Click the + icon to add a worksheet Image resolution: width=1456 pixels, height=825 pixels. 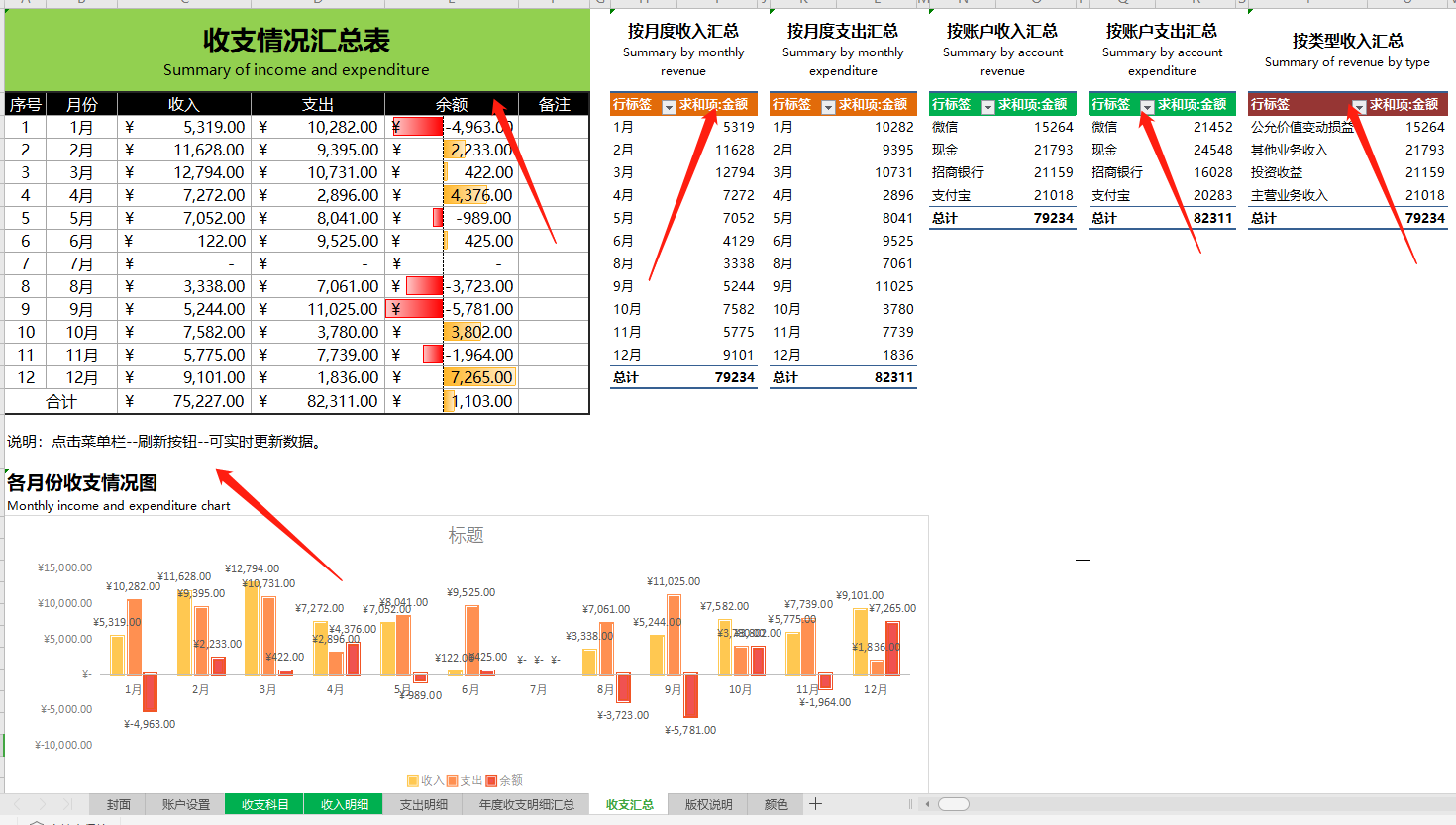[812, 804]
